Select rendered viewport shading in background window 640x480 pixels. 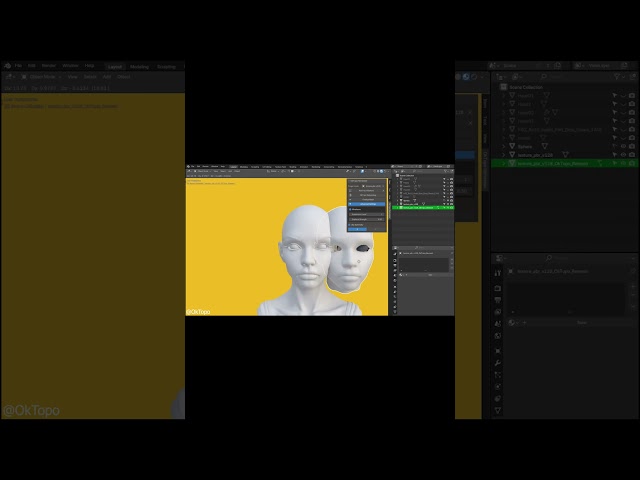(x=473, y=76)
